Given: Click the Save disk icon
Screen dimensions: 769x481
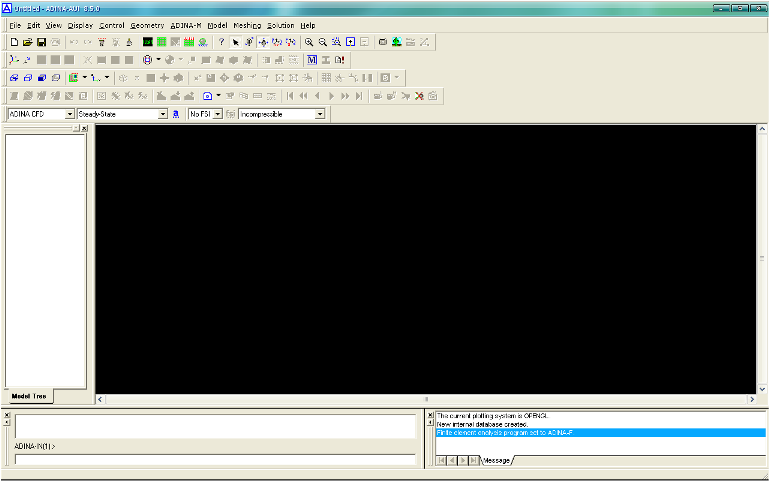Looking at the screenshot, I should point(41,42).
